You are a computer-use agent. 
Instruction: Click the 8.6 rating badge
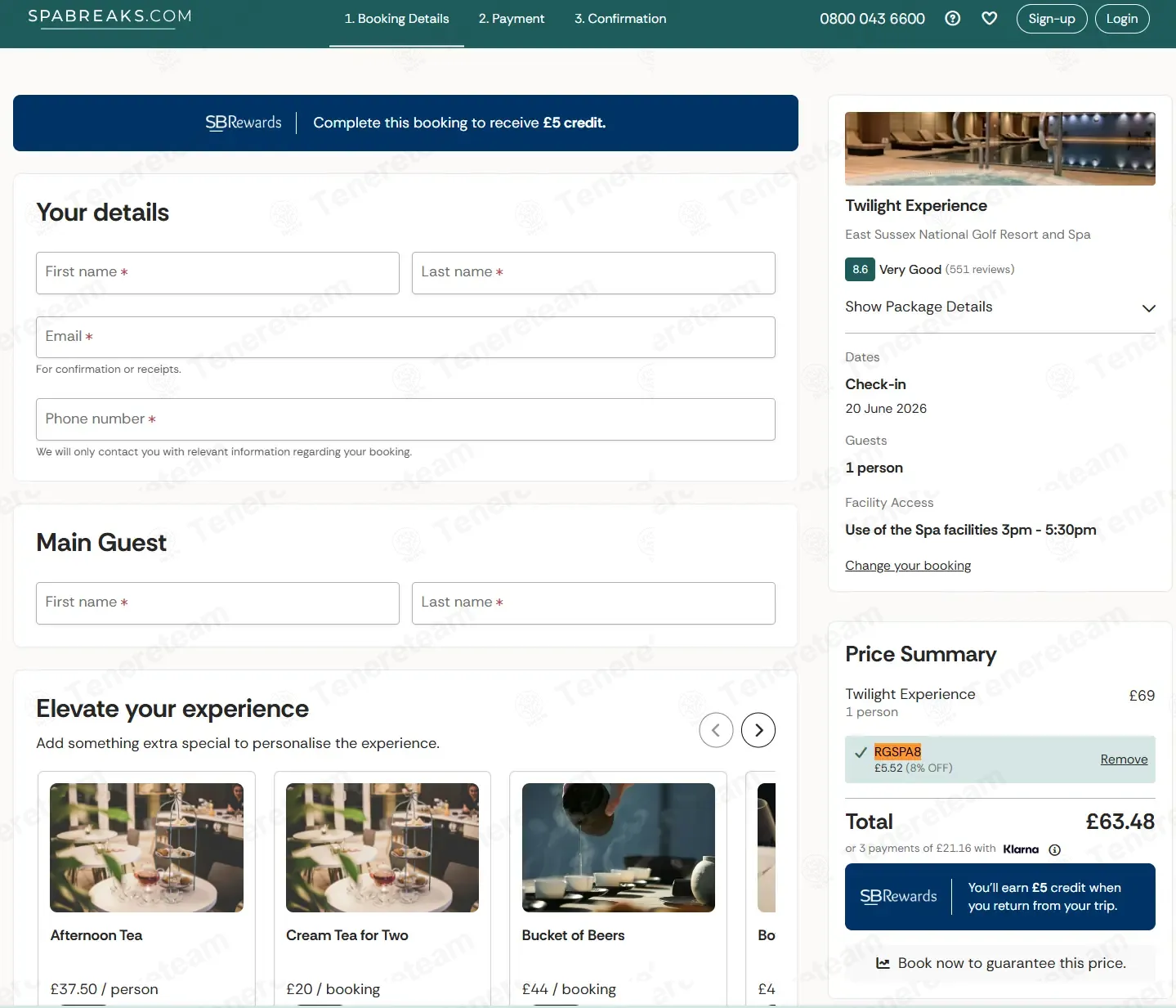[860, 269]
